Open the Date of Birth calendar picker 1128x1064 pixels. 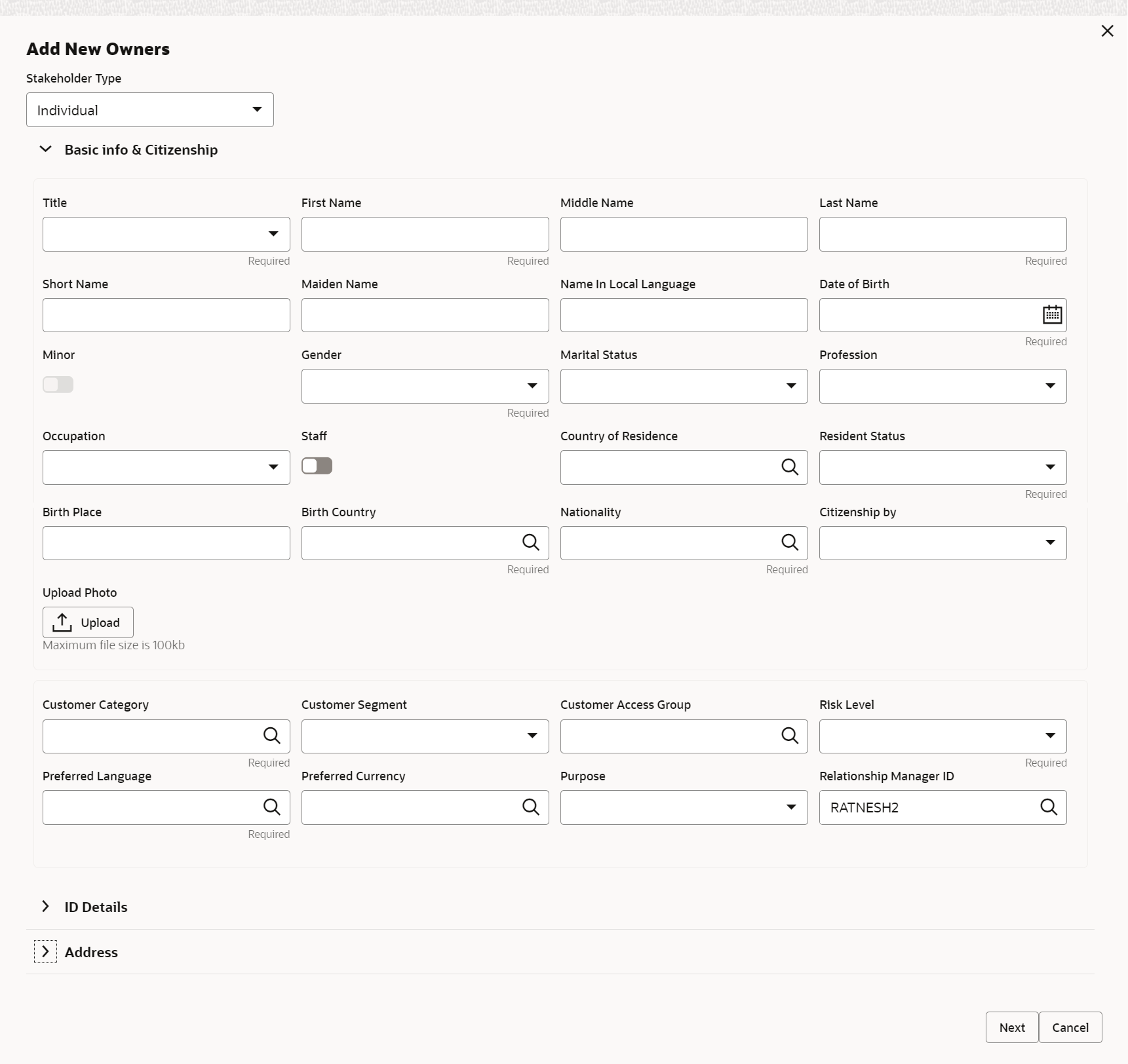click(1052, 315)
